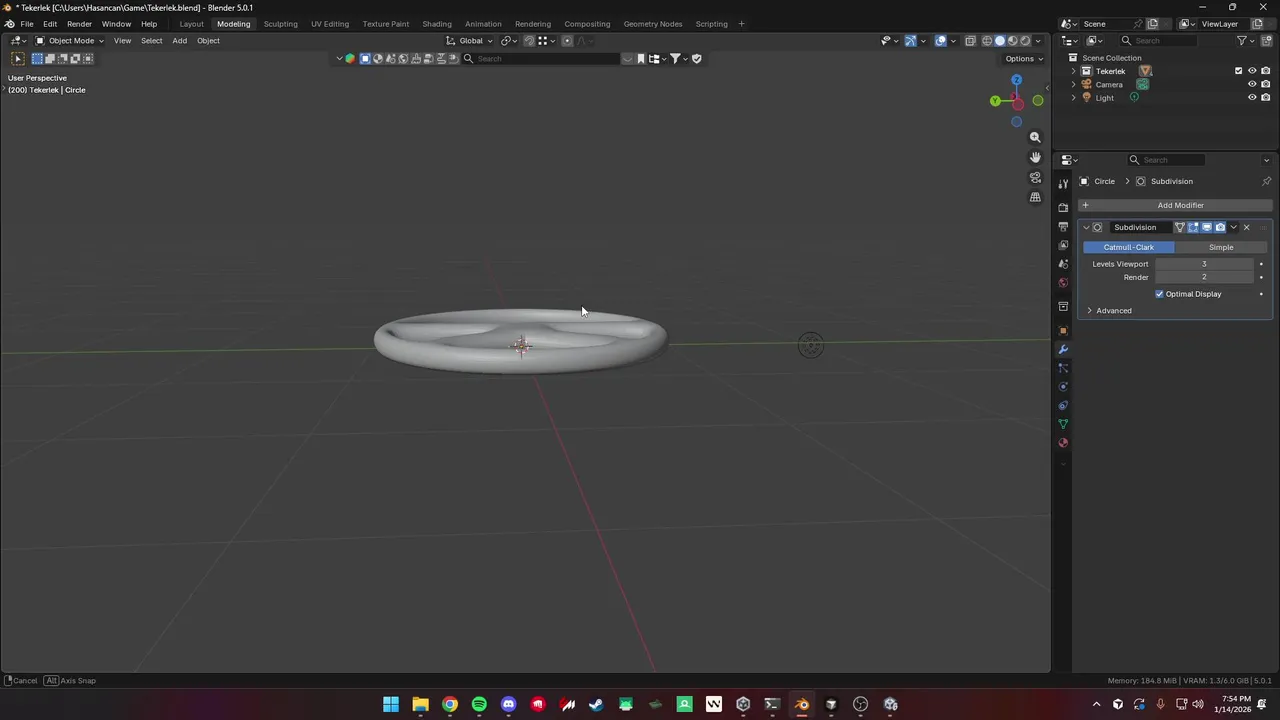Screen dimensions: 1280x720
Task: Hide Light in viewport via eye icon
Action: pos(1252,97)
